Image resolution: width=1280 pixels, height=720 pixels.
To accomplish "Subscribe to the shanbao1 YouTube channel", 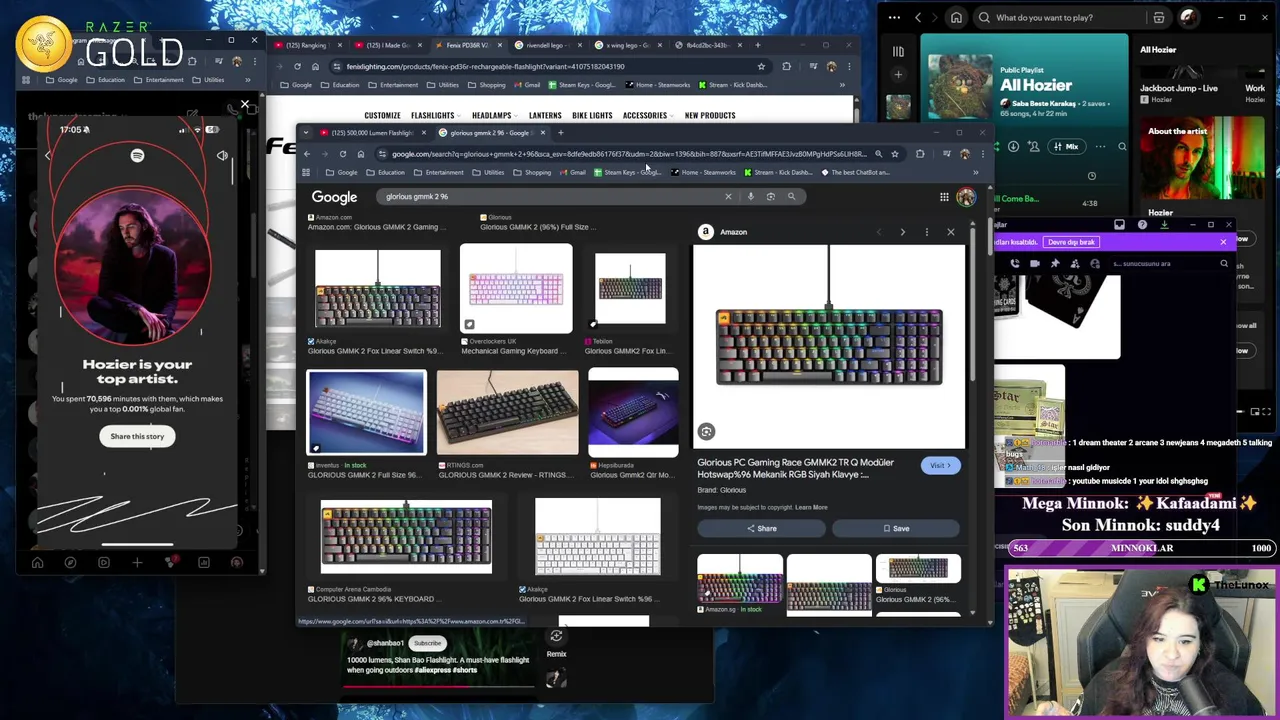I will pos(428,643).
